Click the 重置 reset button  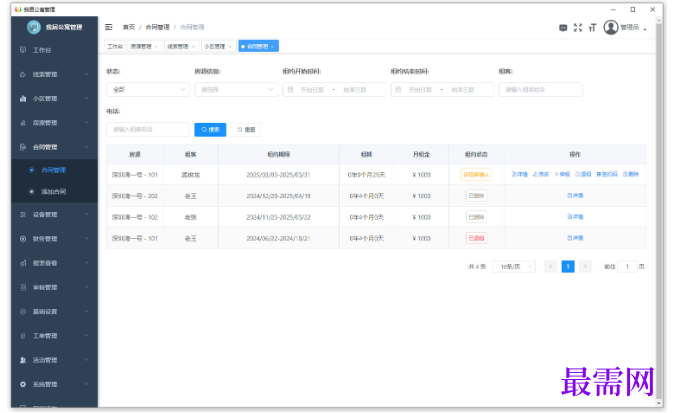(246, 130)
